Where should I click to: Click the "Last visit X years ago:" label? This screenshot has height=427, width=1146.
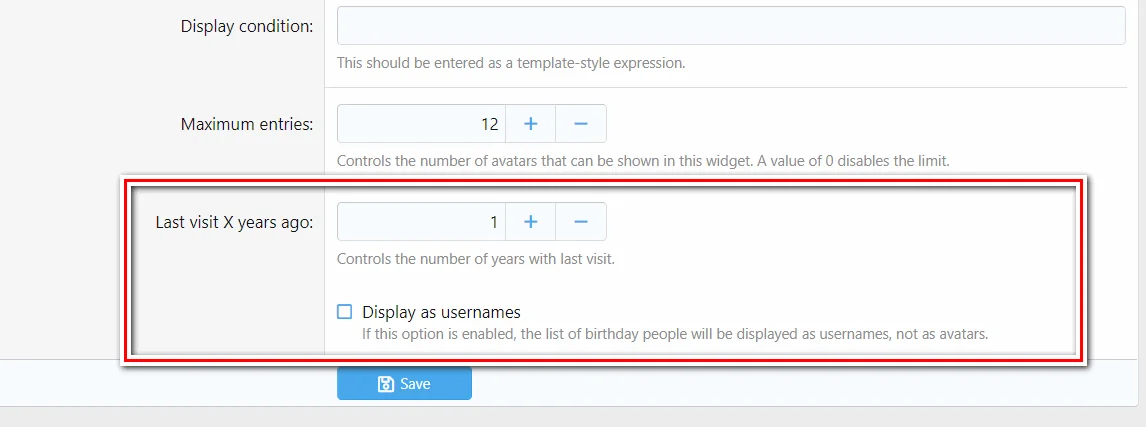point(234,222)
